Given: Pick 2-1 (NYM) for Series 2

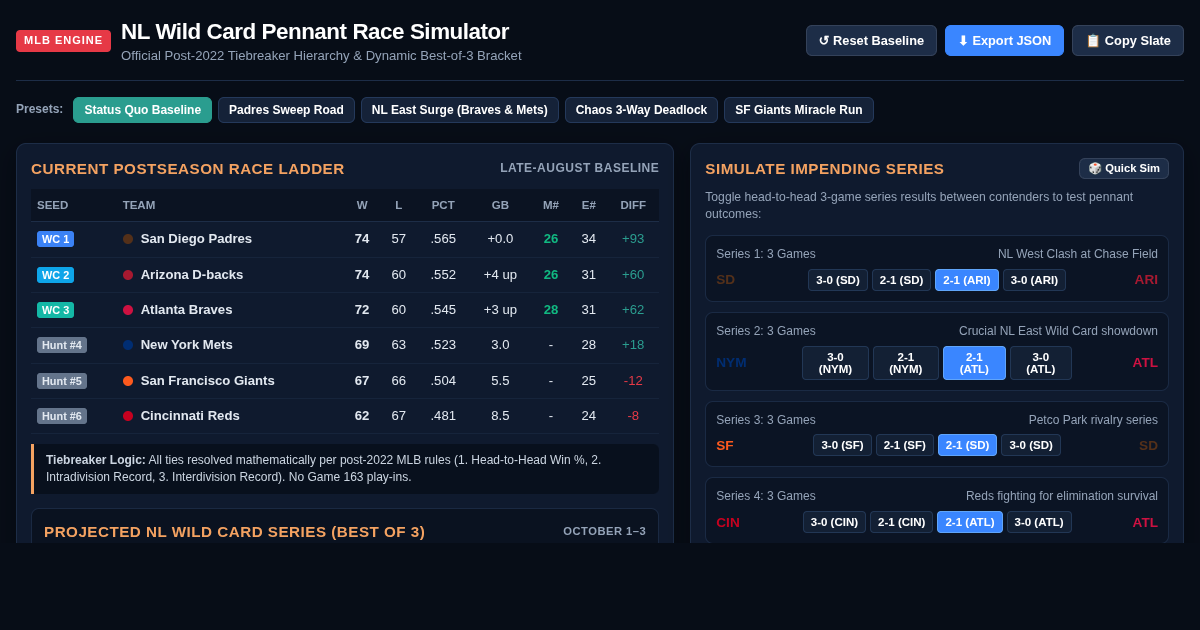Looking at the screenshot, I should 906,363.
